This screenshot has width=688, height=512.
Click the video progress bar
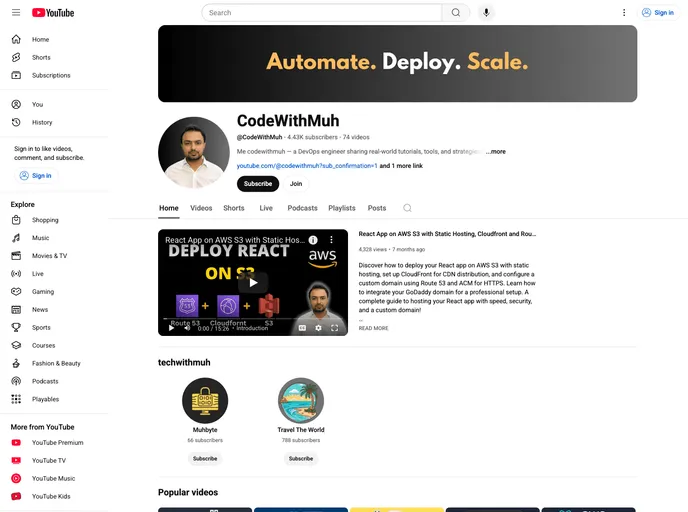[x=253, y=319]
